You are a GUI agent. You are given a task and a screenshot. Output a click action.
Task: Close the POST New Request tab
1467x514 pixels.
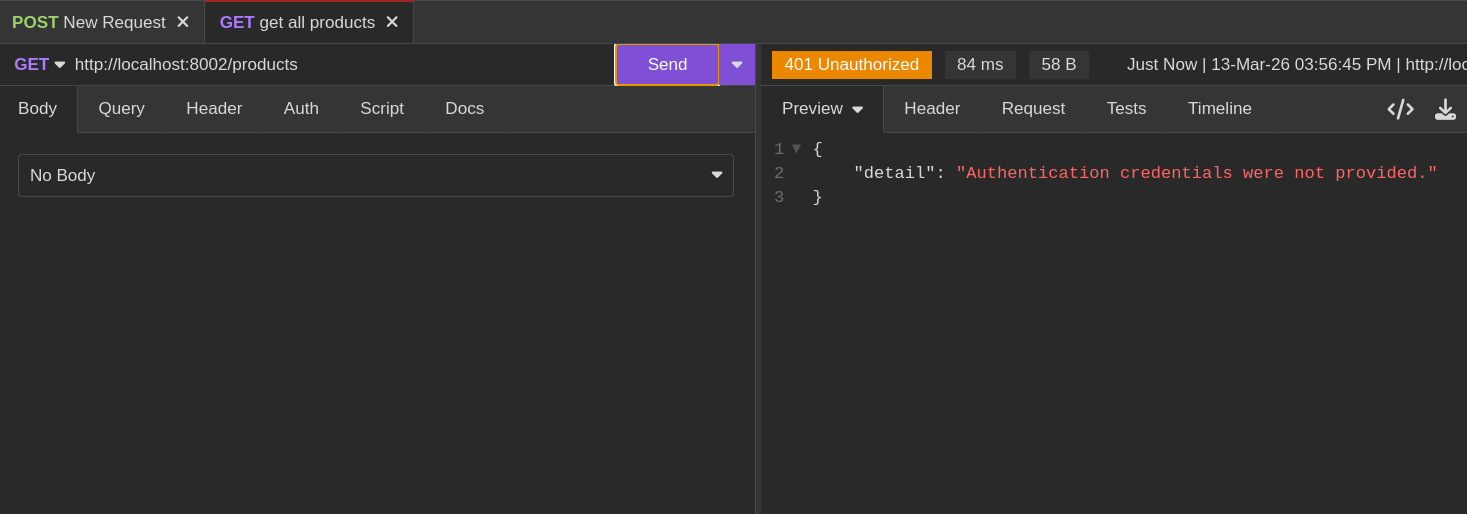(x=183, y=22)
